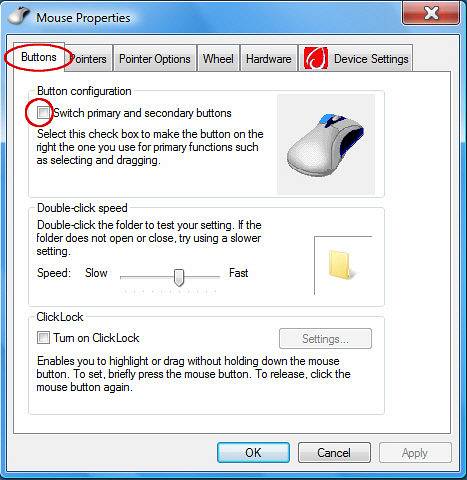467x480 pixels.
Task: Click slider track near Fast label
Action: click(x=212, y=276)
